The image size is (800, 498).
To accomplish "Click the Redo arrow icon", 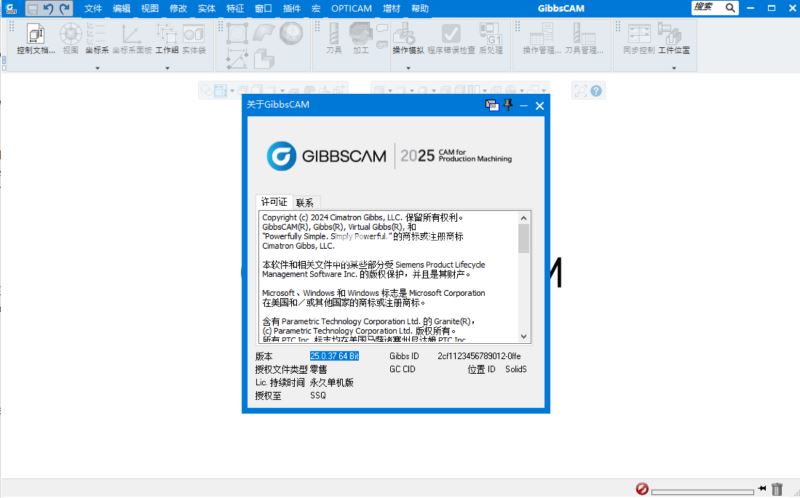I will click(x=65, y=9).
